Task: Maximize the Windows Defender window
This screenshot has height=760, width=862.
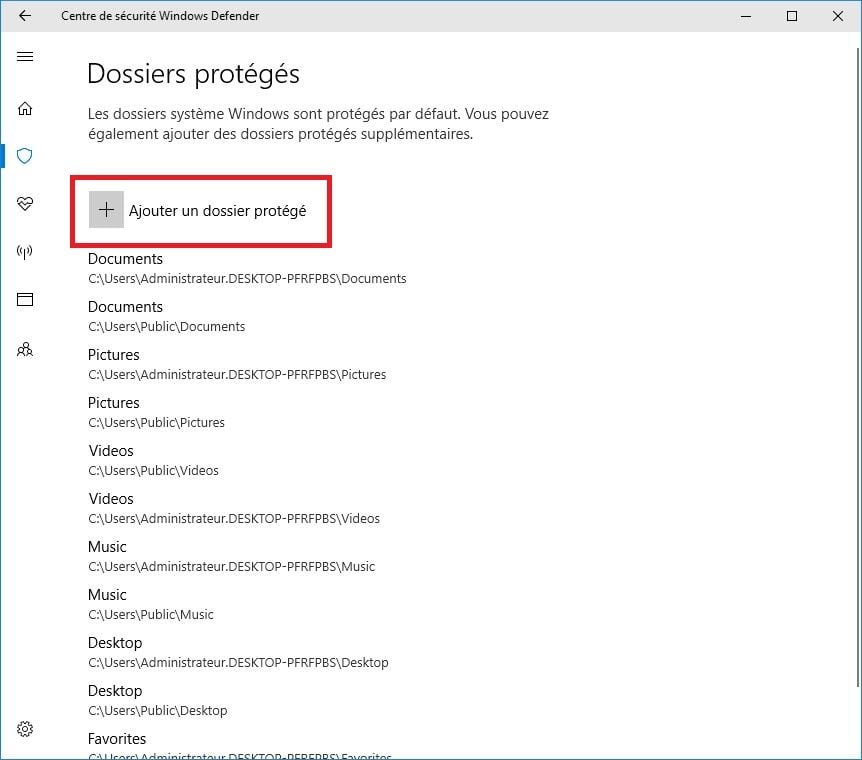Action: 792,16
